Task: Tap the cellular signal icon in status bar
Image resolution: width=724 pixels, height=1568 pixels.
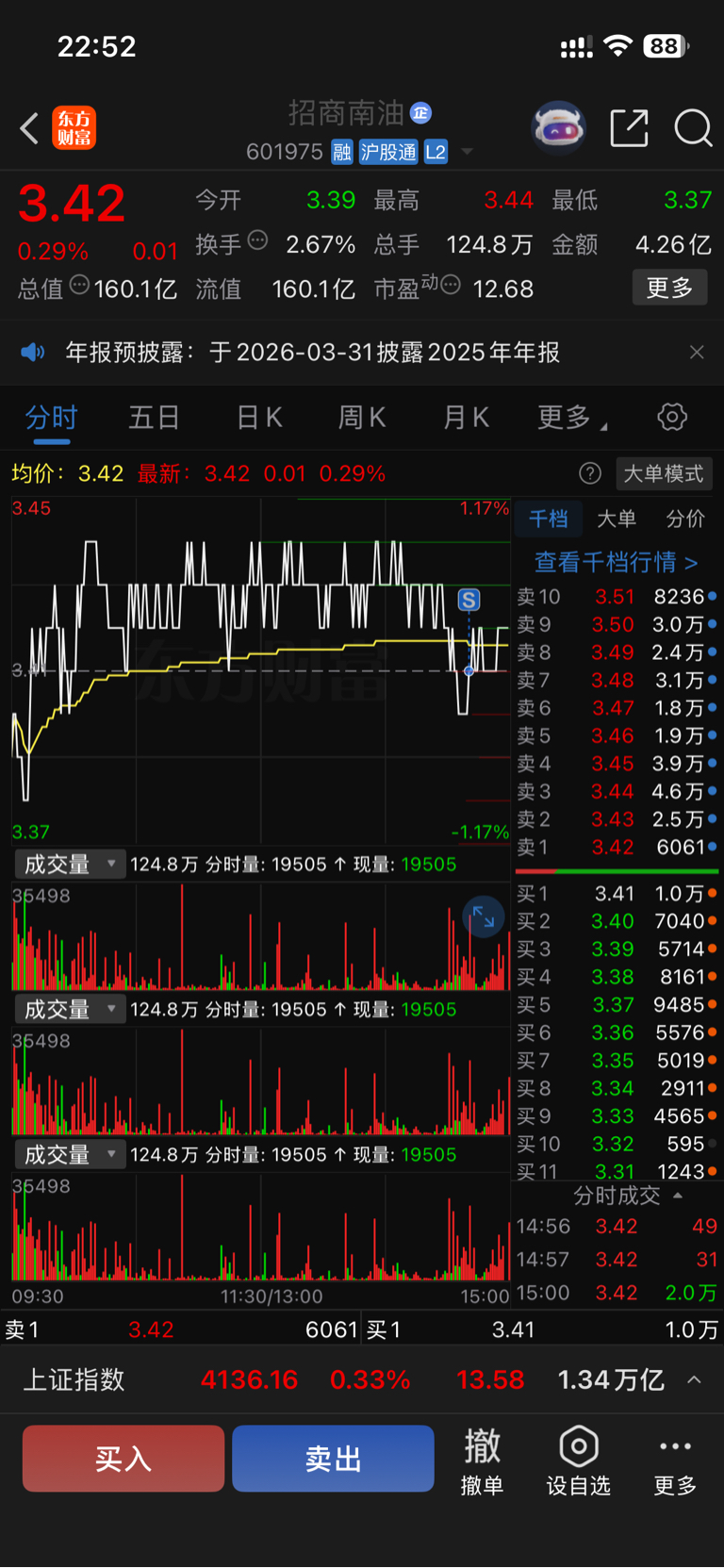Action: (576, 47)
